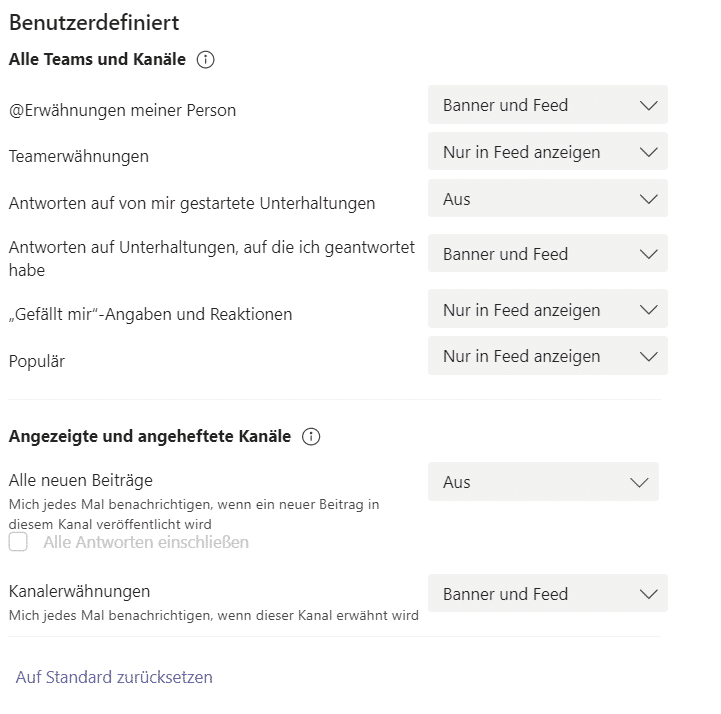This screenshot has width=721, height=714.
Task: Click chevron arrow of Kanalerwähnungen dropdown
Action: (x=648, y=594)
